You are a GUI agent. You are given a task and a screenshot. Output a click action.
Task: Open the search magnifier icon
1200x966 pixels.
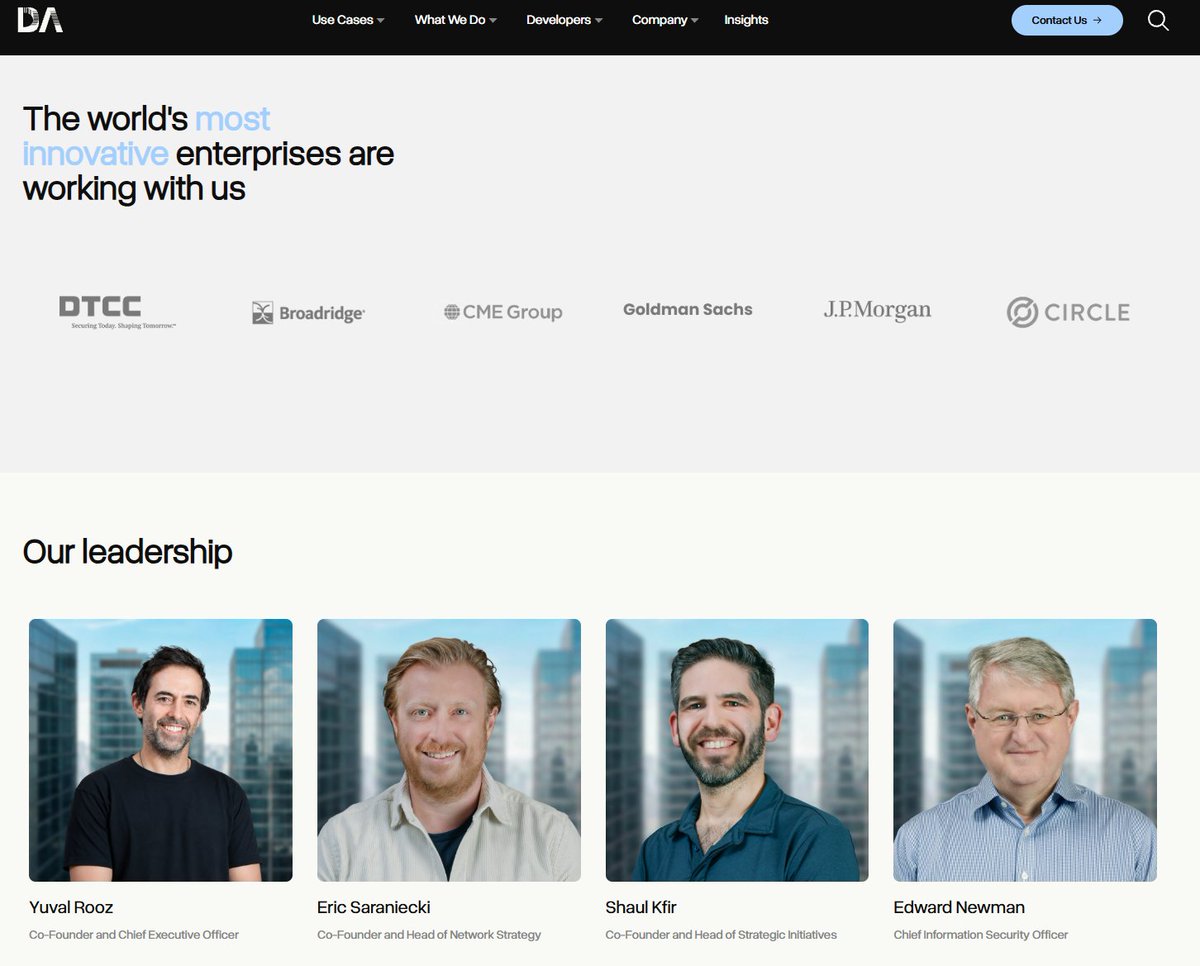pos(1158,20)
